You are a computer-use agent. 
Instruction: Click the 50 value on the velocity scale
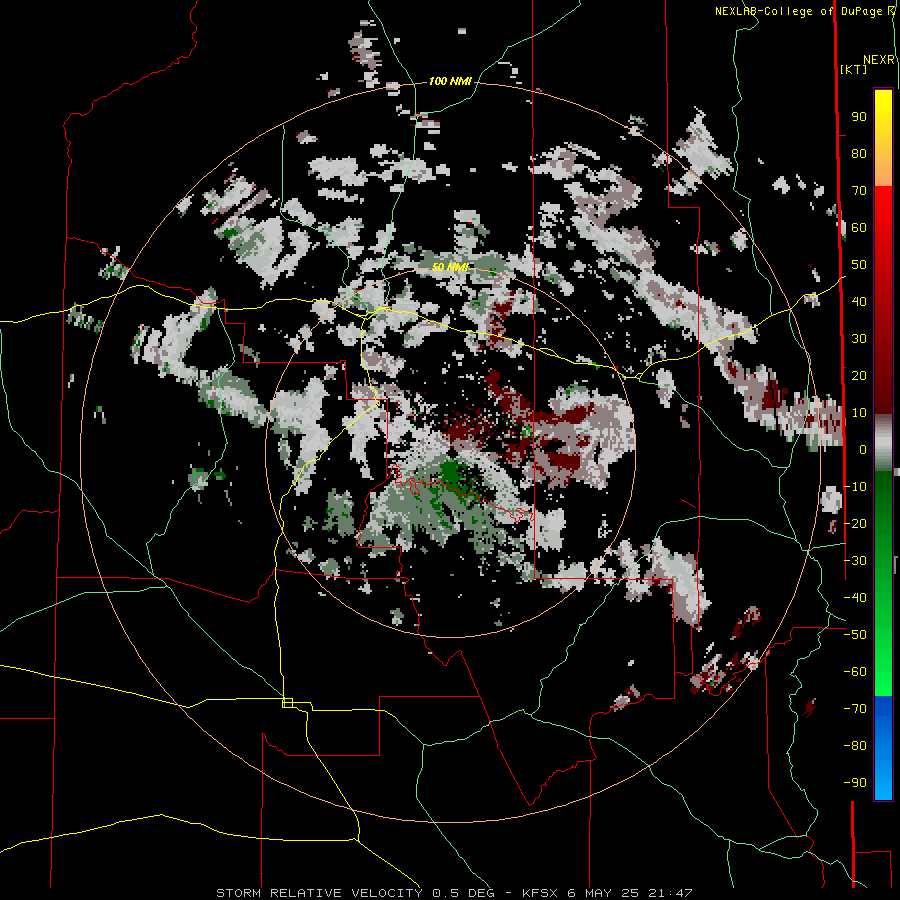pos(859,265)
